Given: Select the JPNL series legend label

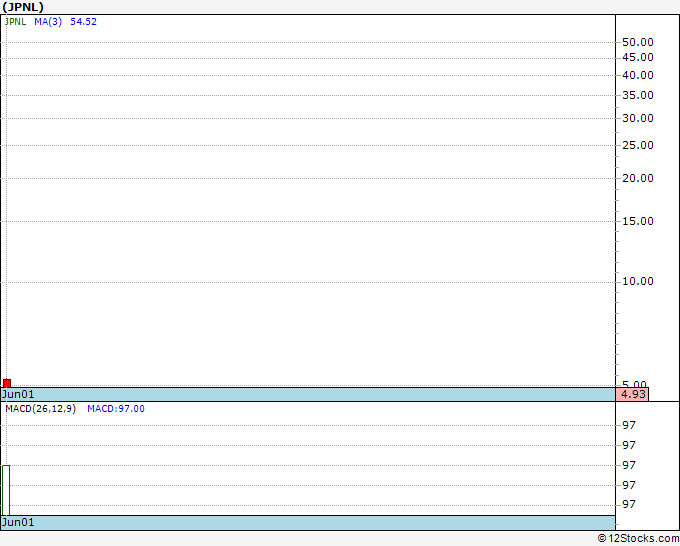Looking at the screenshot, I should 15,22.
